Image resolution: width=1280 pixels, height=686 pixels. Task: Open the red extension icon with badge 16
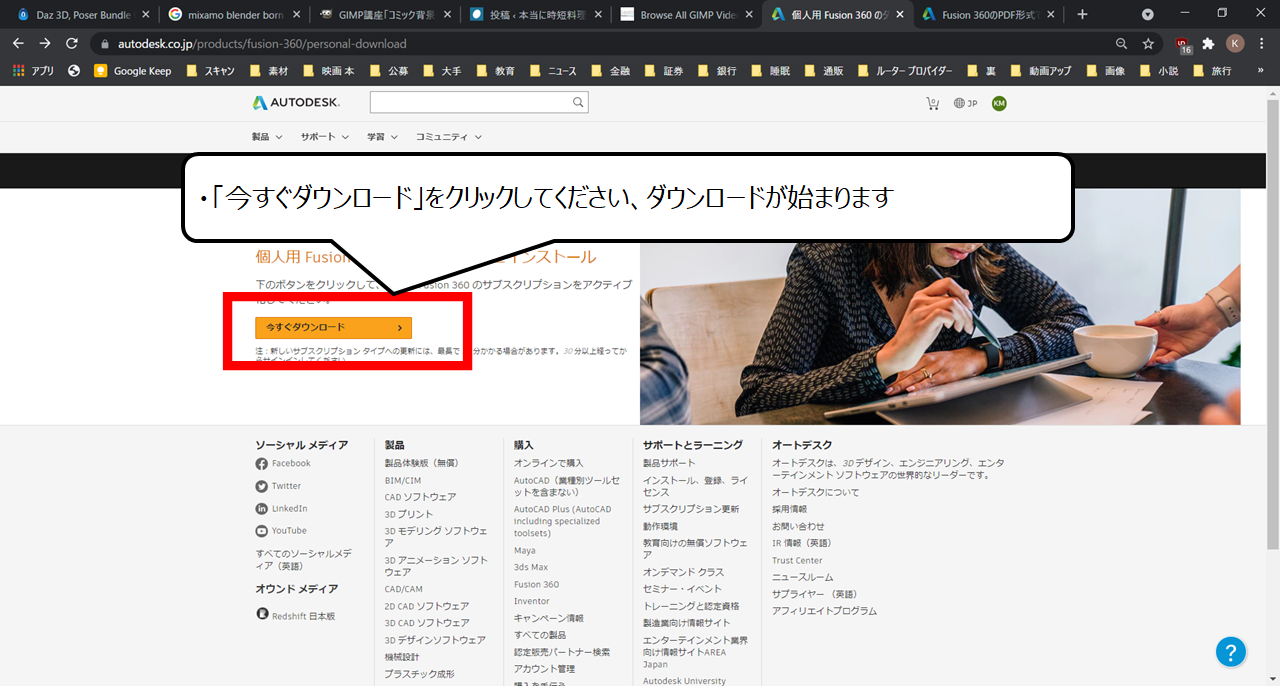1183,44
